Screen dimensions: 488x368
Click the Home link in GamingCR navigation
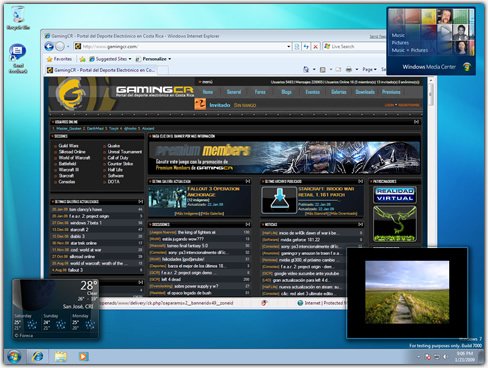tap(208, 92)
